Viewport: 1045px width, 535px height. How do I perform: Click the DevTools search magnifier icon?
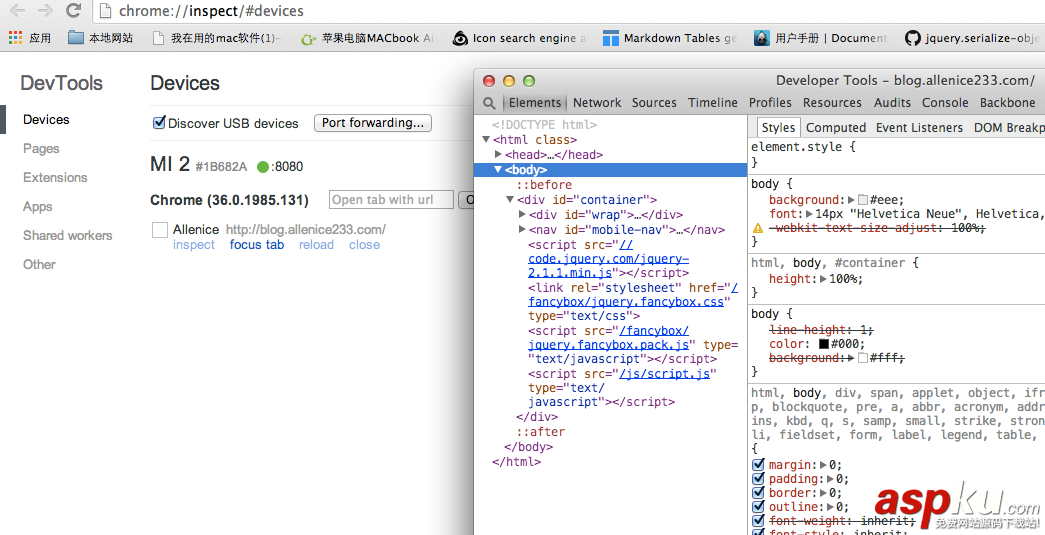click(x=489, y=103)
